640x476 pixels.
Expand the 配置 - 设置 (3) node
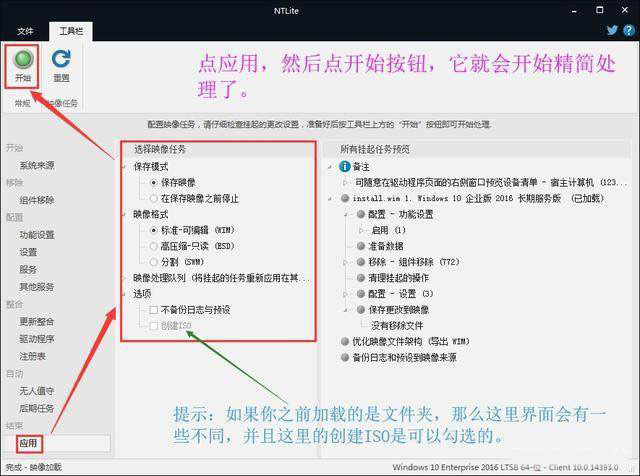tap(346, 294)
